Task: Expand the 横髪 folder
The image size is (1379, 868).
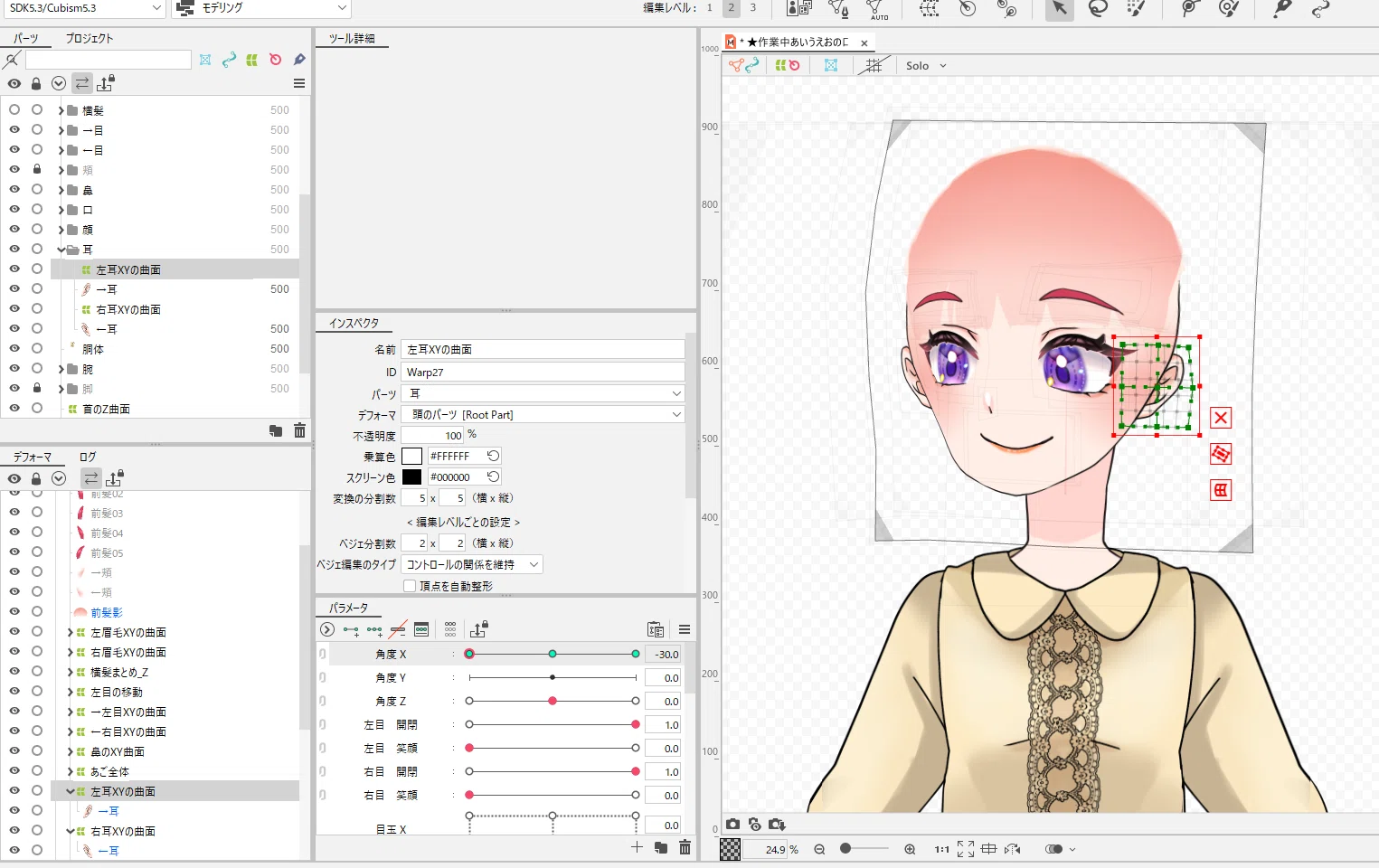Action: [x=61, y=110]
